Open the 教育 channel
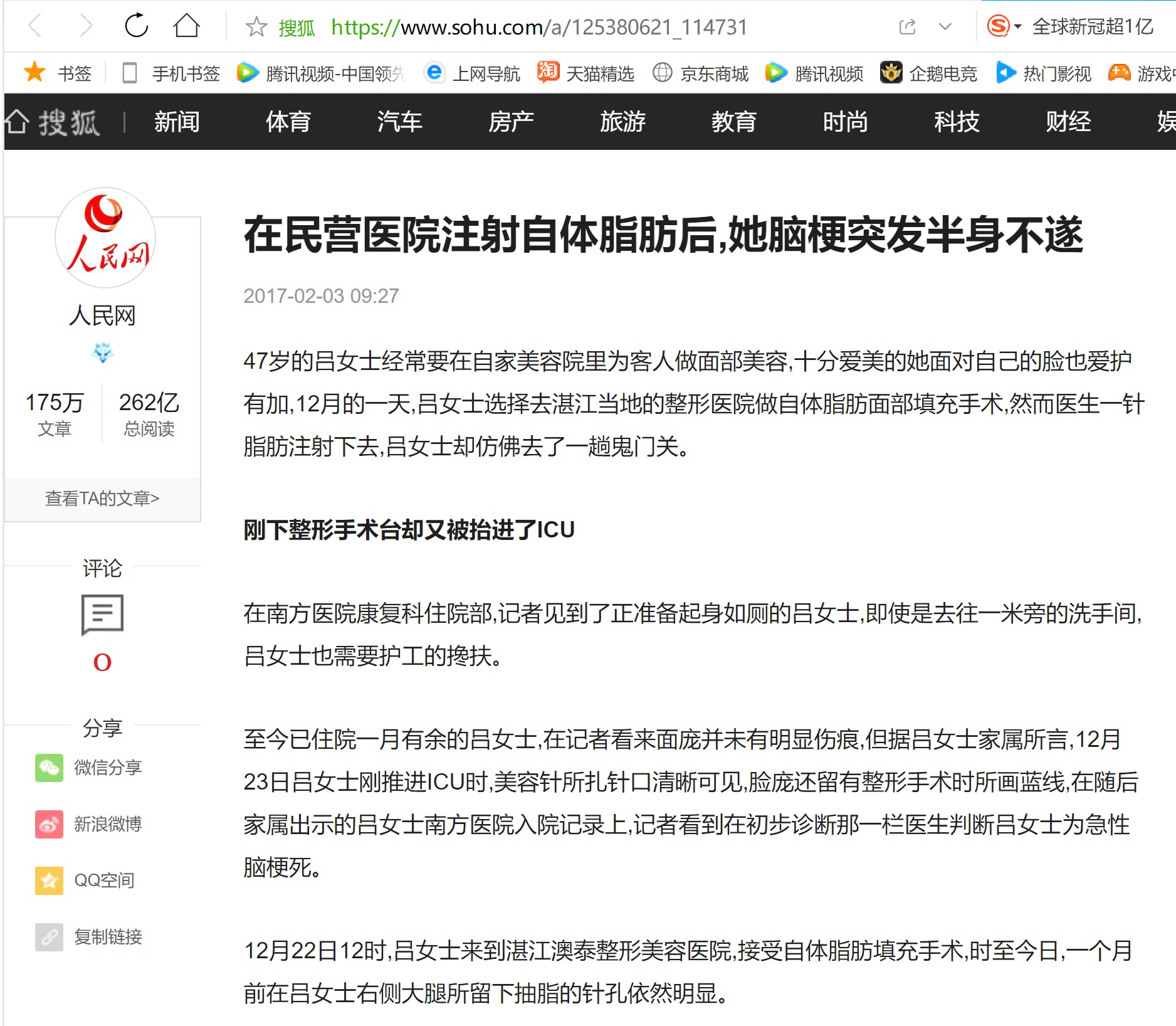 click(x=734, y=121)
